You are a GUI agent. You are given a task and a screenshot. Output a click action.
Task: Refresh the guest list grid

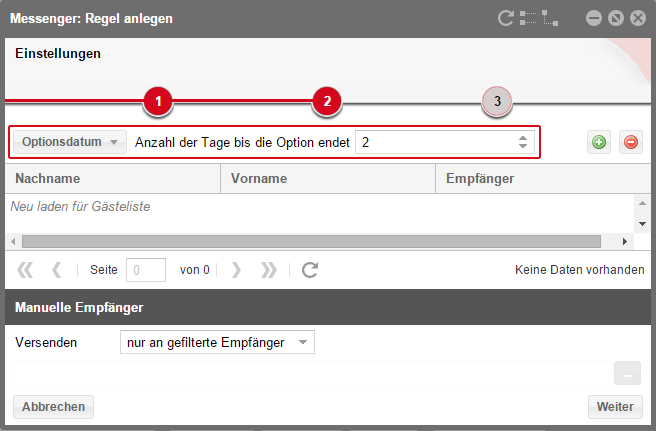310,269
